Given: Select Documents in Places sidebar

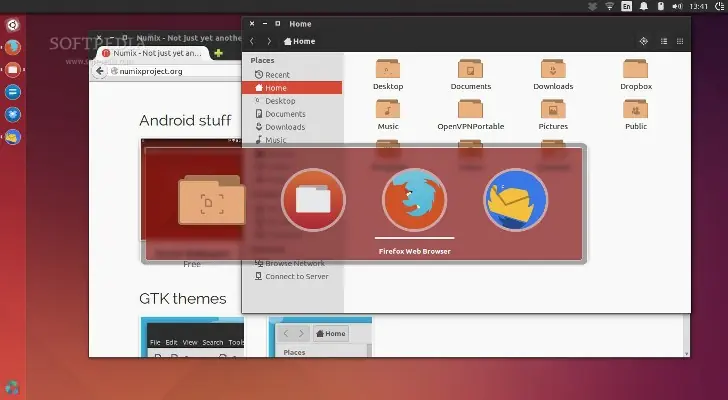Looking at the screenshot, I should click(x=292, y=114).
